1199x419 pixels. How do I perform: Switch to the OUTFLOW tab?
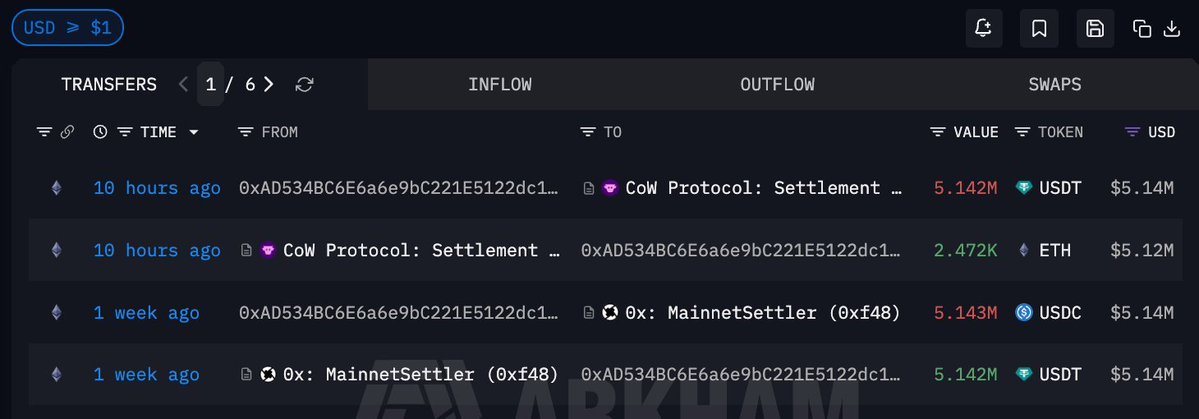pyautogui.click(x=777, y=85)
